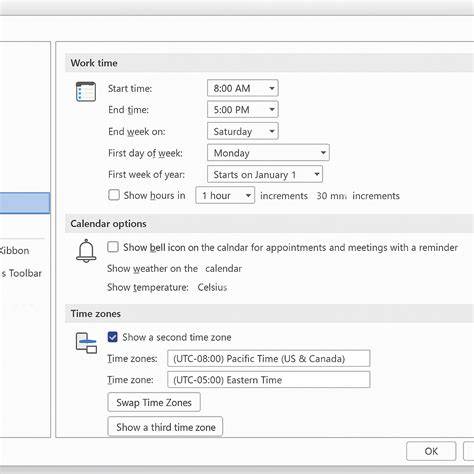This screenshot has width=474, height=474.
Task: Click the Pacific Time zone field
Action: pyautogui.click(x=269, y=358)
